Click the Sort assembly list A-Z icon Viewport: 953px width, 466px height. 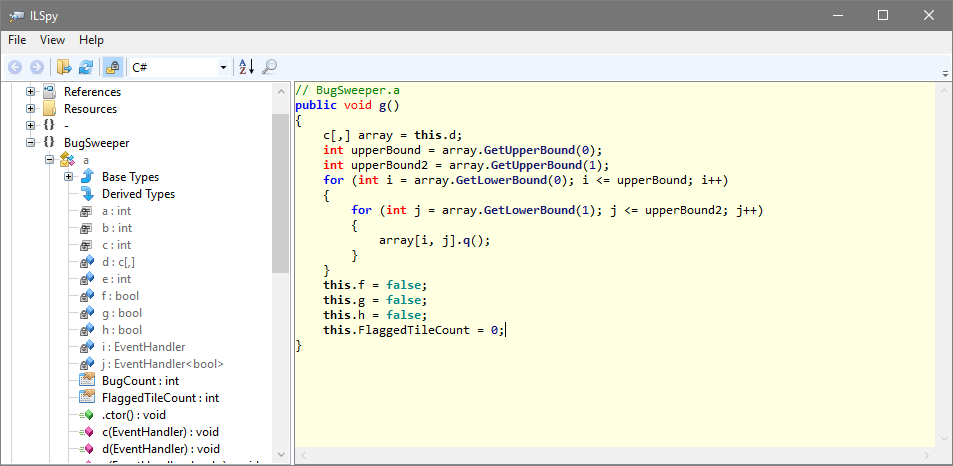click(x=246, y=67)
